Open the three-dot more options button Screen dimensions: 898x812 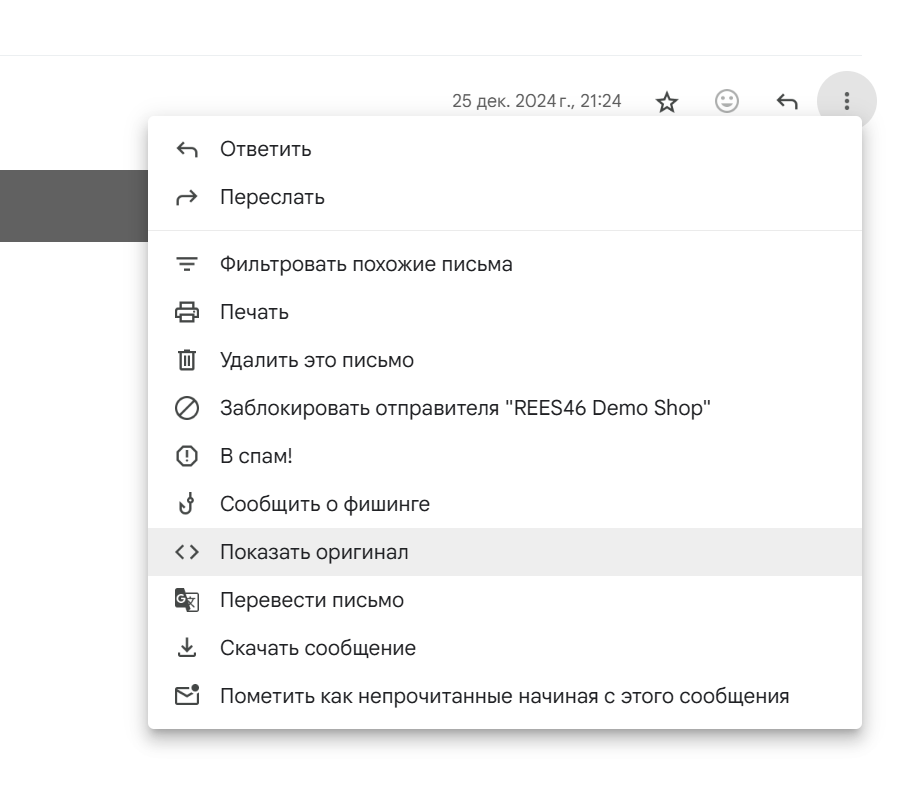846,101
